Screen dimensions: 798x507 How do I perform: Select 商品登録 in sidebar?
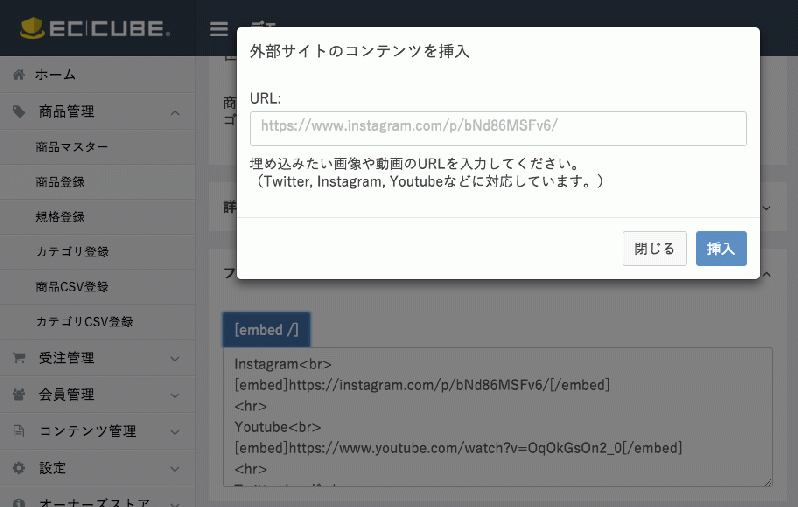coord(98,182)
